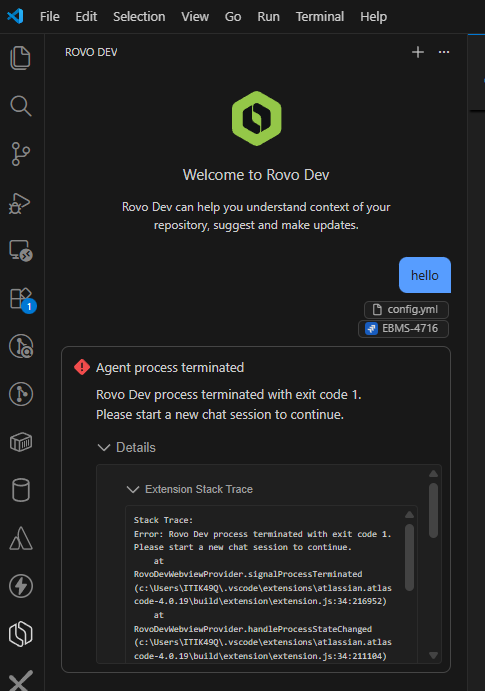Open the View menu
485x691 pixels.
pyautogui.click(x=195, y=17)
